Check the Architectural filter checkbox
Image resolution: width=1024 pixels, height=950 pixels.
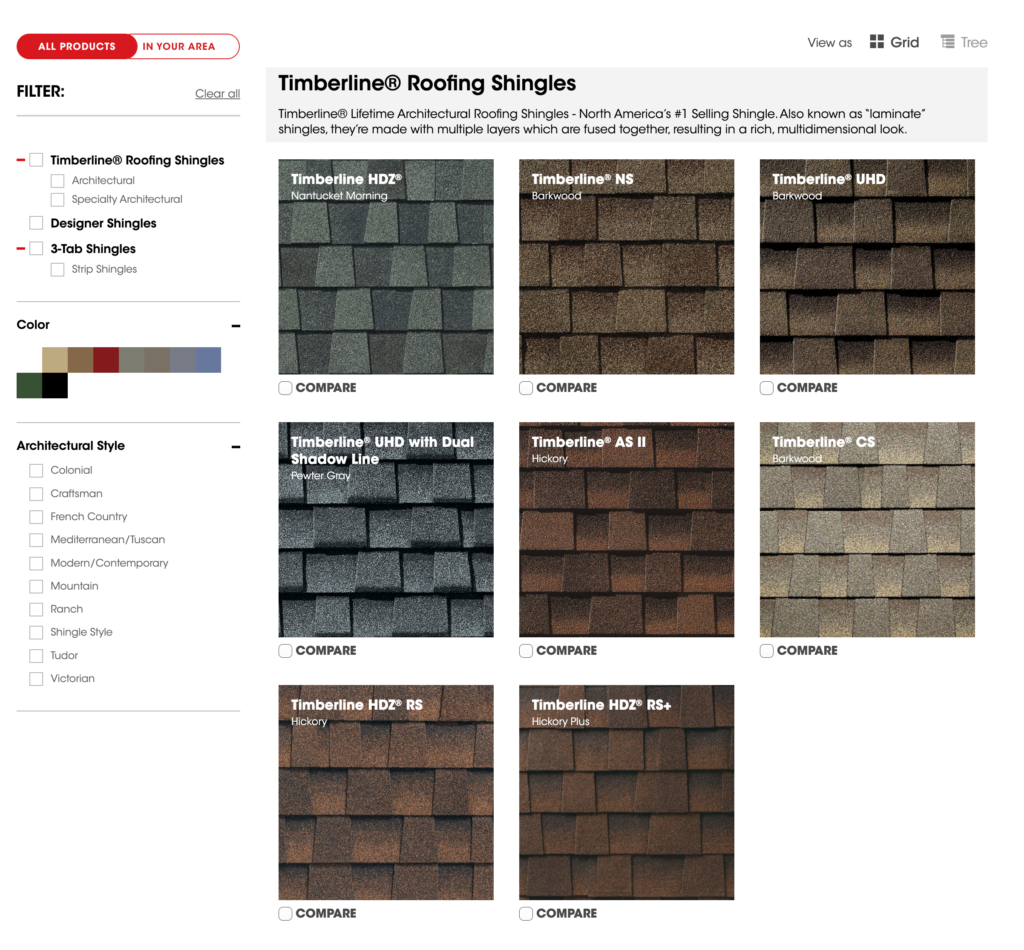[x=57, y=181]
